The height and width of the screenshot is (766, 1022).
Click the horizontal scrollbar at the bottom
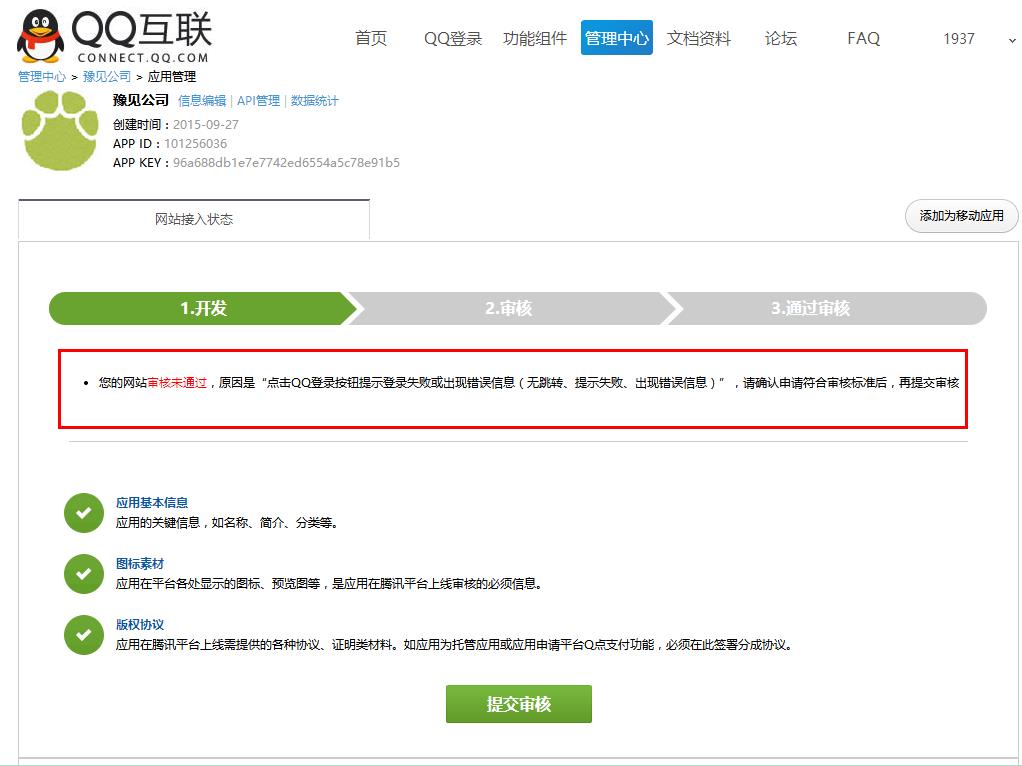point(511,761)
